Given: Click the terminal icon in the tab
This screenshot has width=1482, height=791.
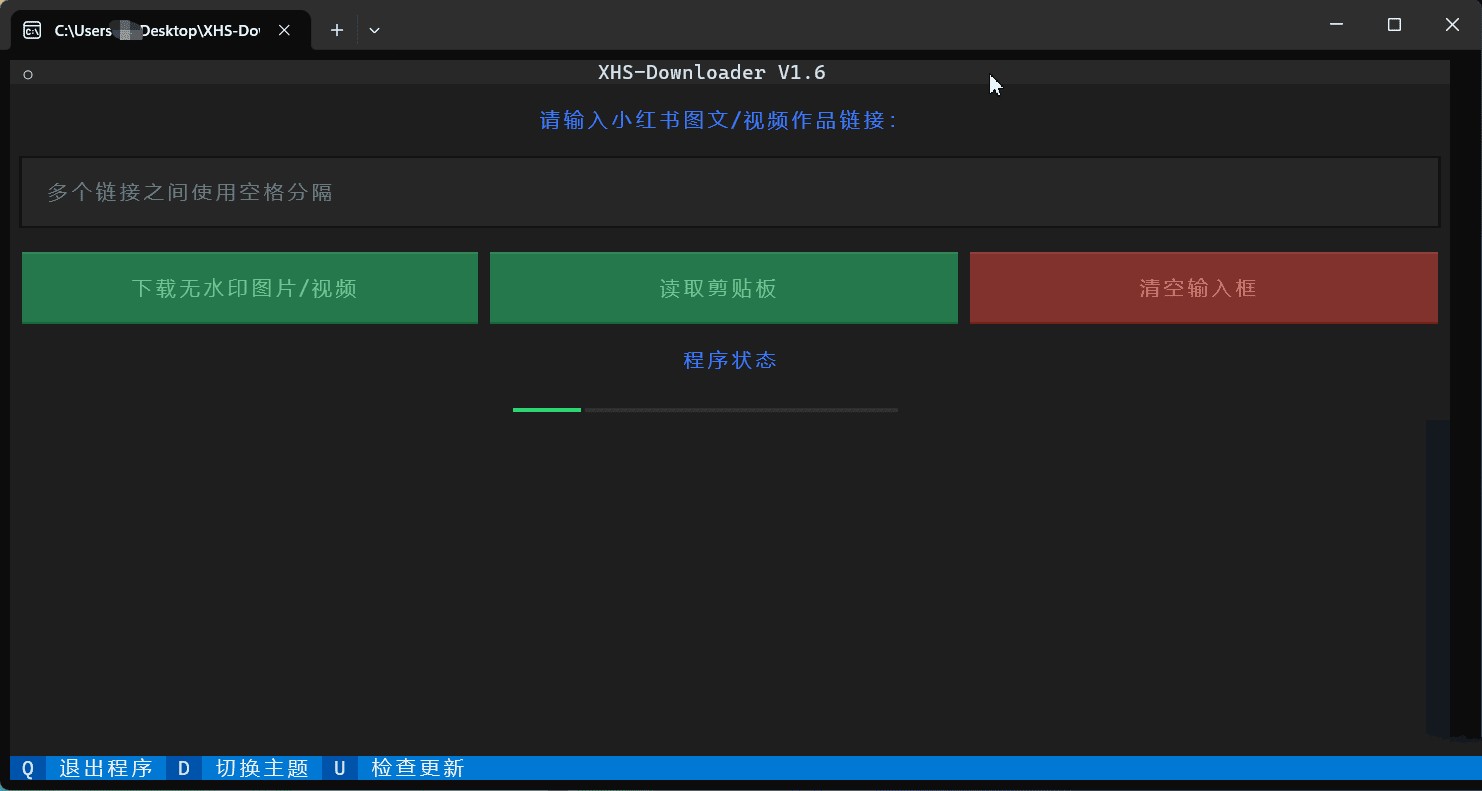Looking at the screenshot, I should (32, 30).
